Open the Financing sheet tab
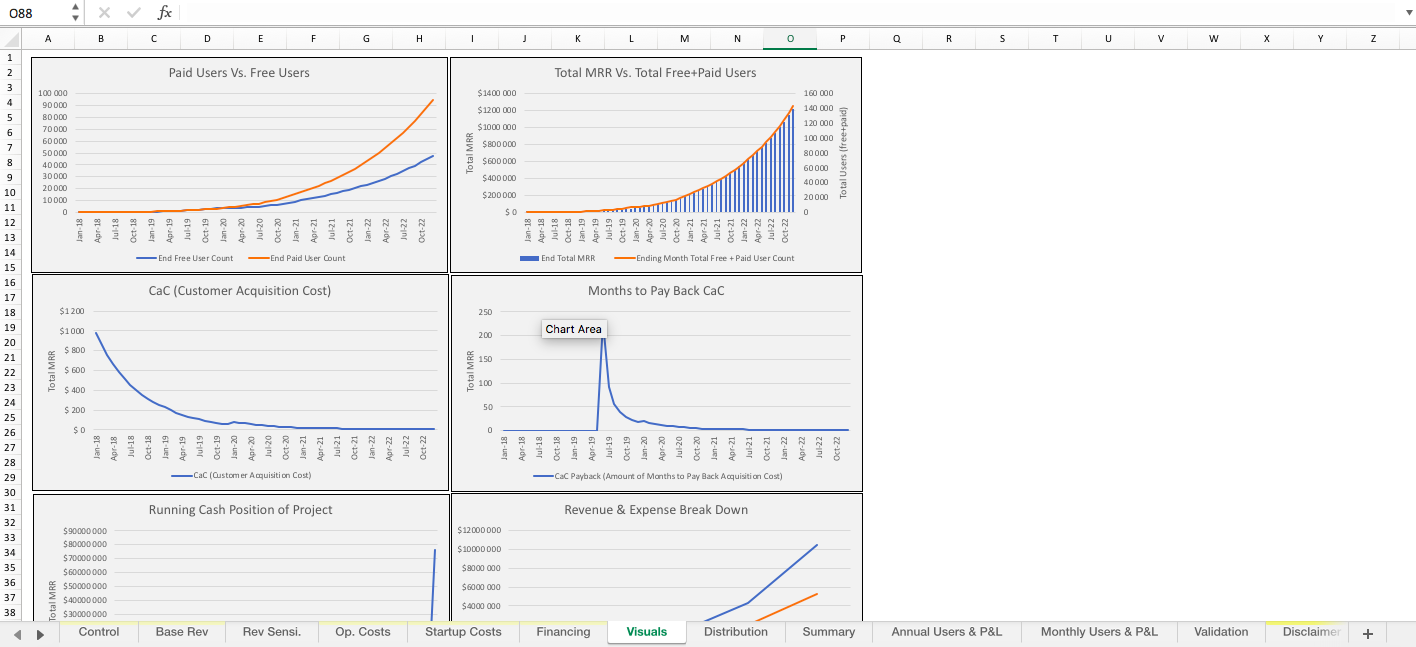The width and height of the screenshot is (1416, 647). (x=561, y=632)
